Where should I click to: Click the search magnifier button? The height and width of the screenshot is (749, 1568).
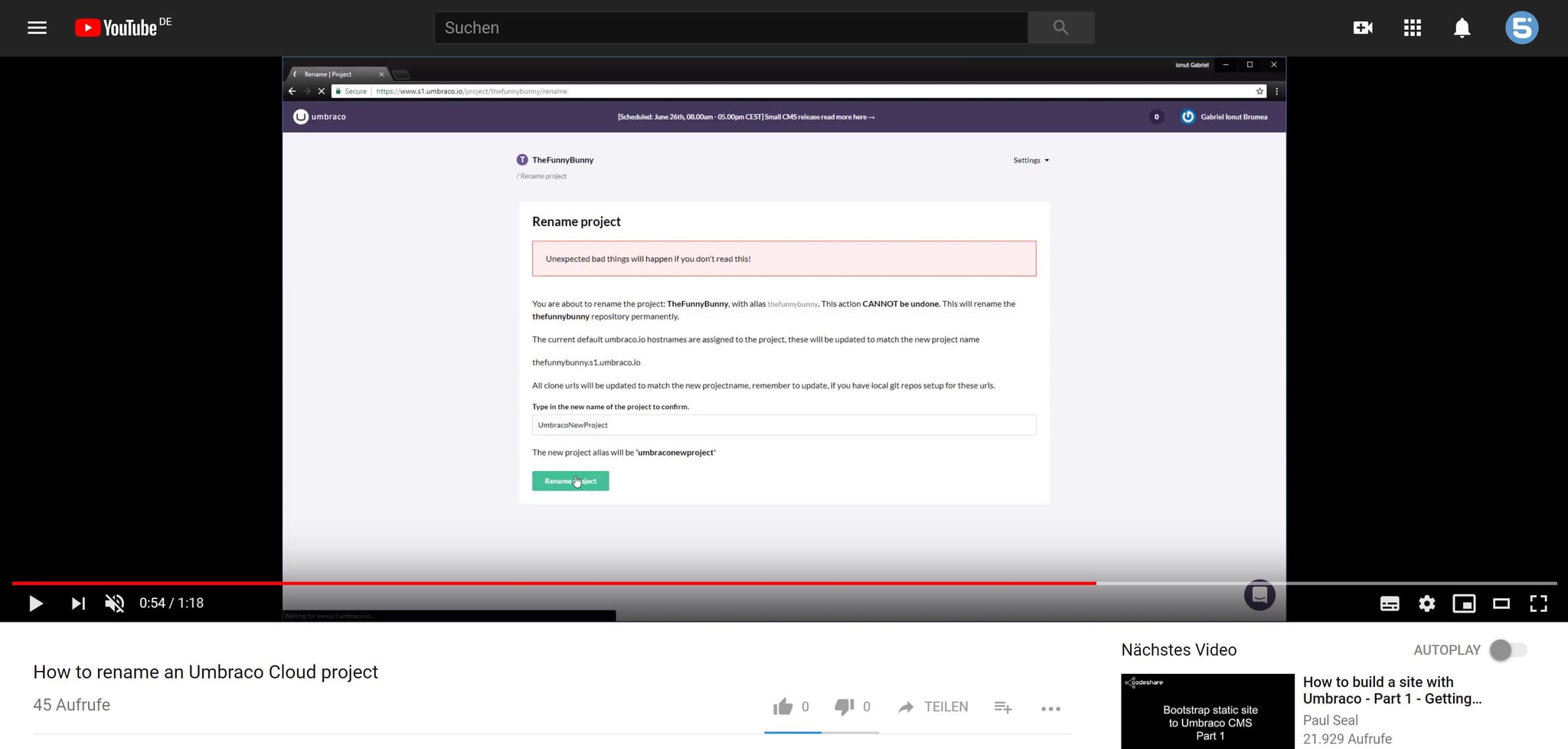tap(1060, 28)
